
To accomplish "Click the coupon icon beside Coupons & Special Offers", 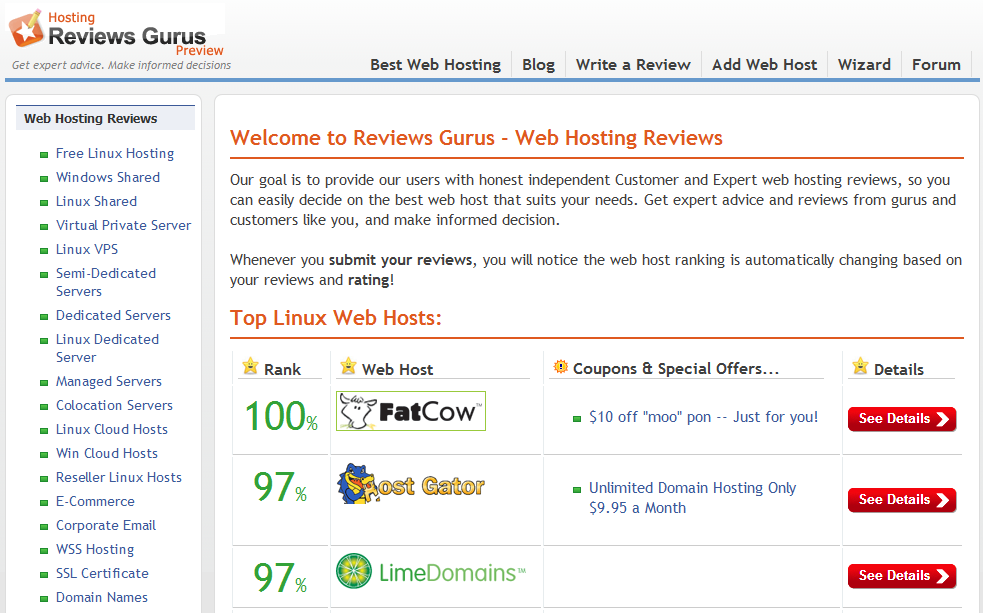I will tap(560, 367).
